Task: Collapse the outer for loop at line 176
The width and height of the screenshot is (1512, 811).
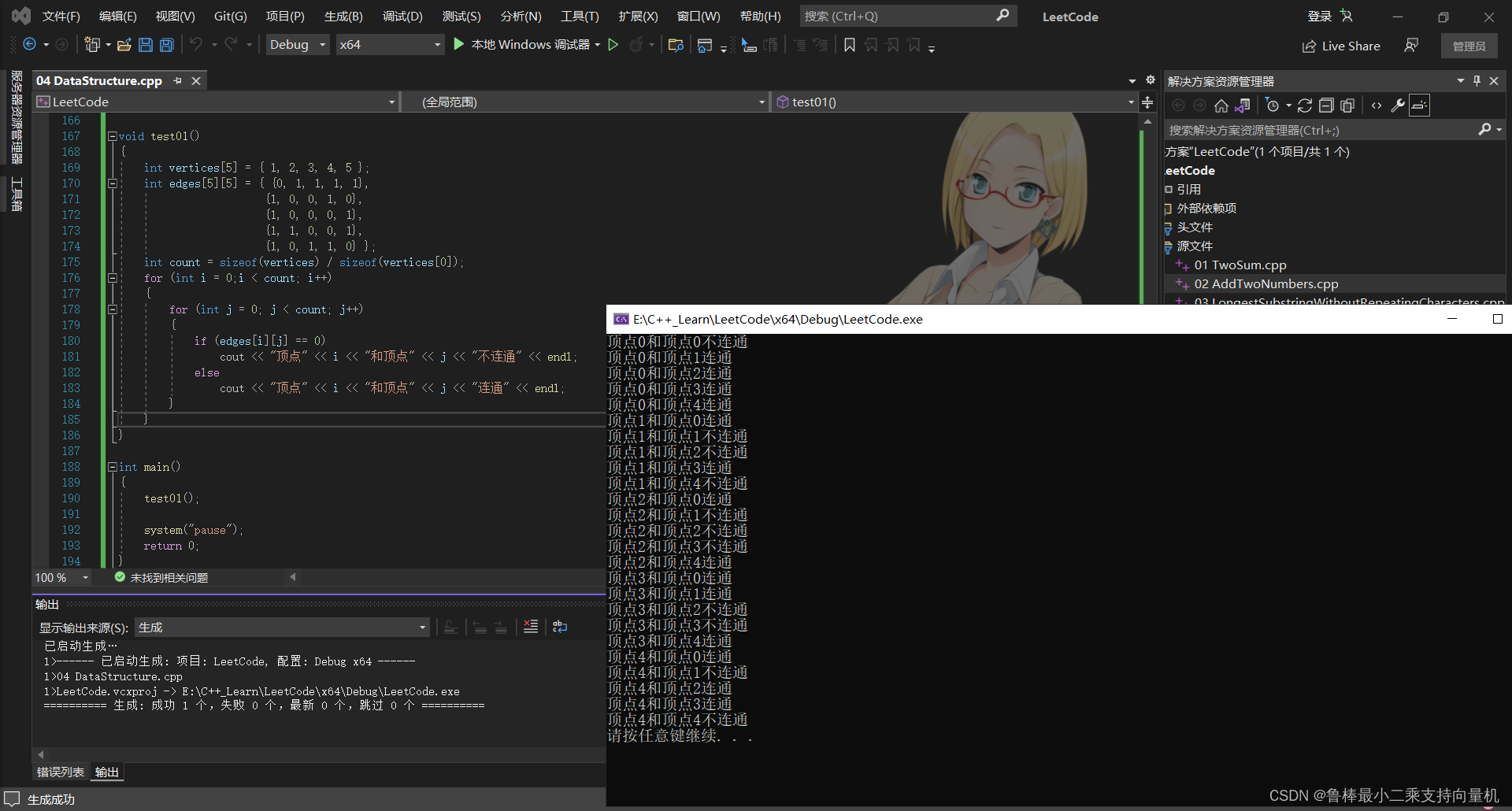Action: click(x=113, y=278)
